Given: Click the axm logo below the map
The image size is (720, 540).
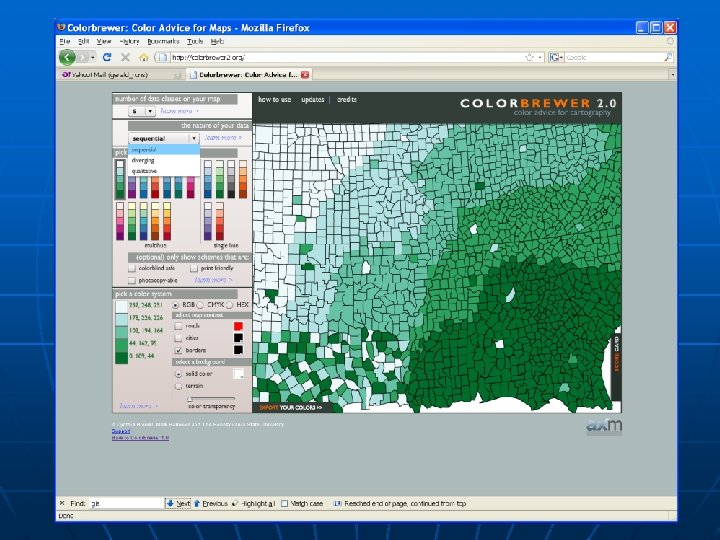Looking at the screenshot, I should pyautogui.click(x=604, y=426).
